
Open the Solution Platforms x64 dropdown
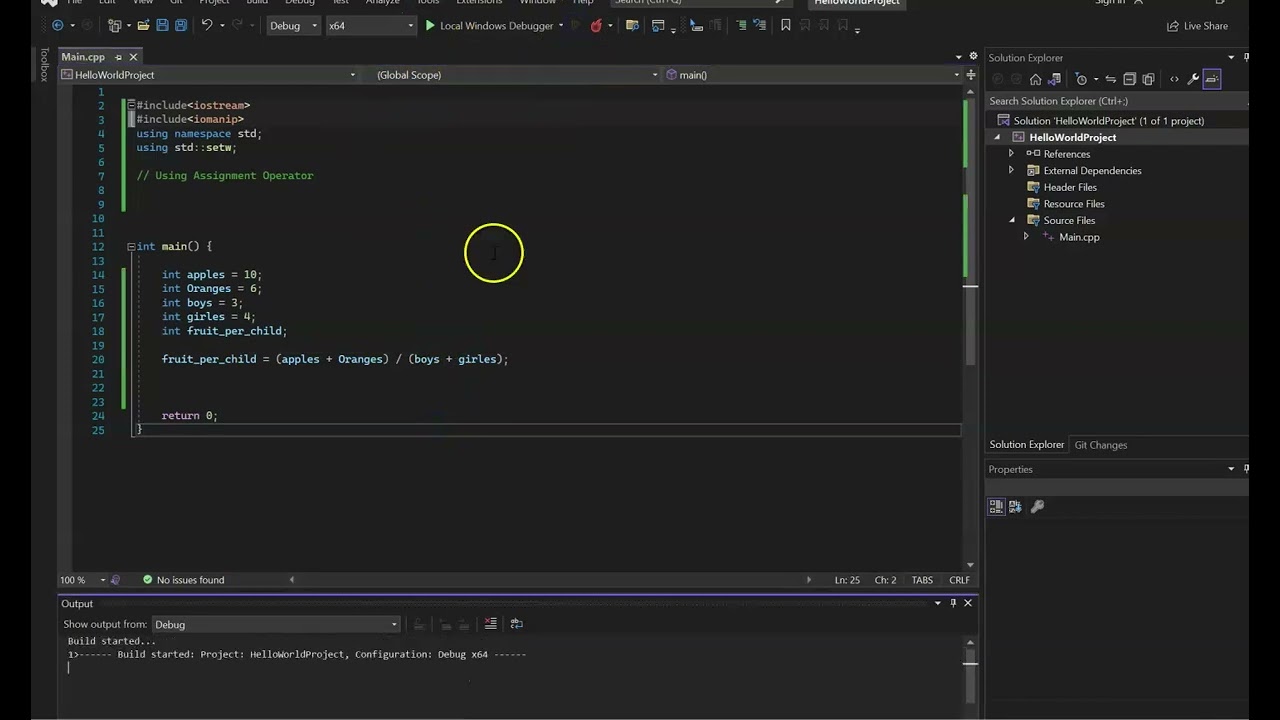pos(371,26)
